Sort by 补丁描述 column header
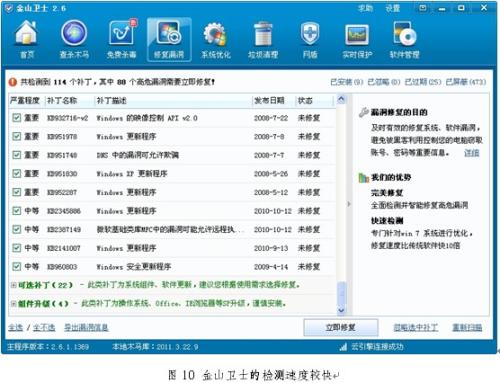 click(x=111, y=100)
